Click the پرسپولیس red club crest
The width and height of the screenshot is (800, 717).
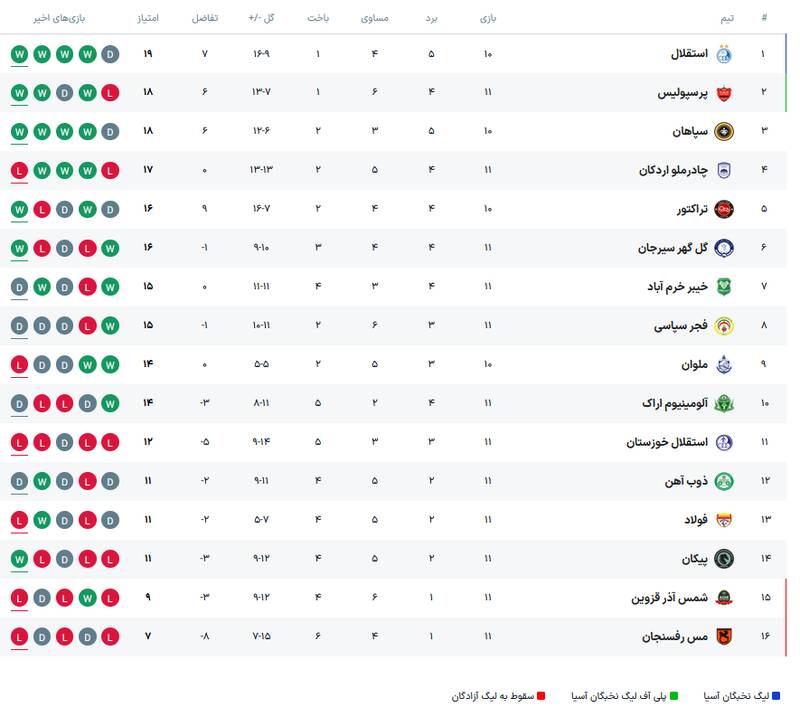coord(725,93)
